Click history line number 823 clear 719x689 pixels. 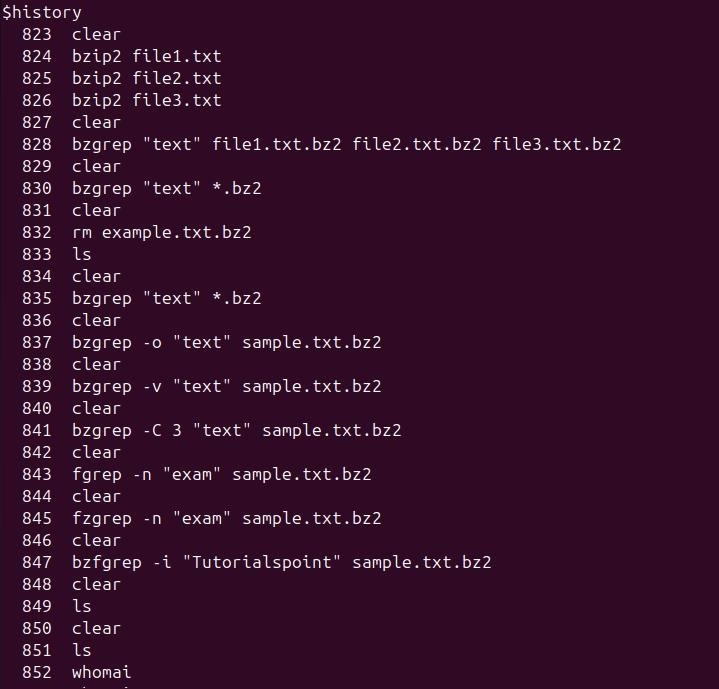(96, 34)
